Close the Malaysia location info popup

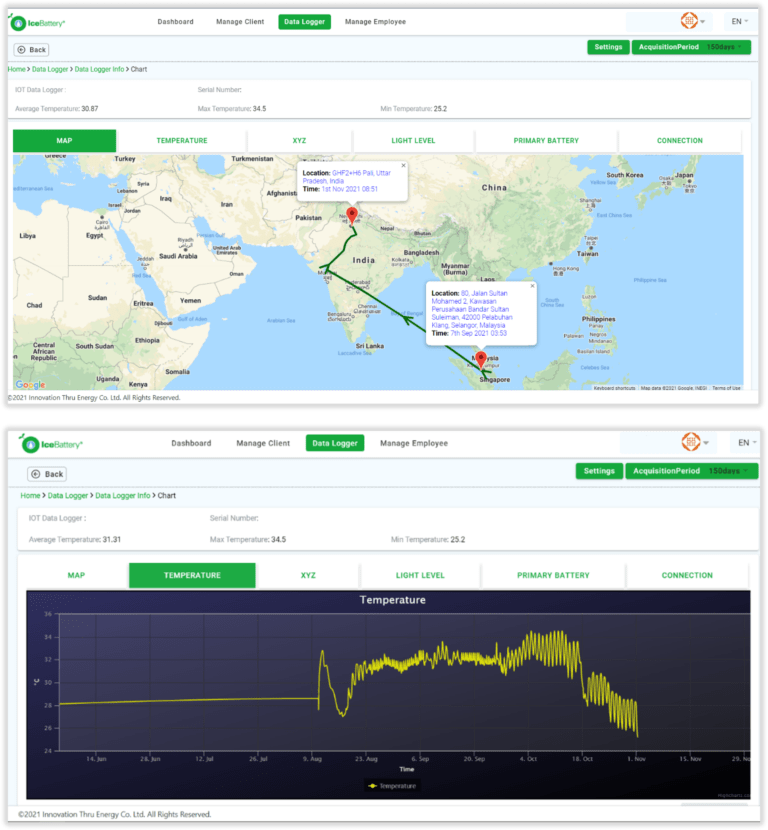click(x=532, y=286)
